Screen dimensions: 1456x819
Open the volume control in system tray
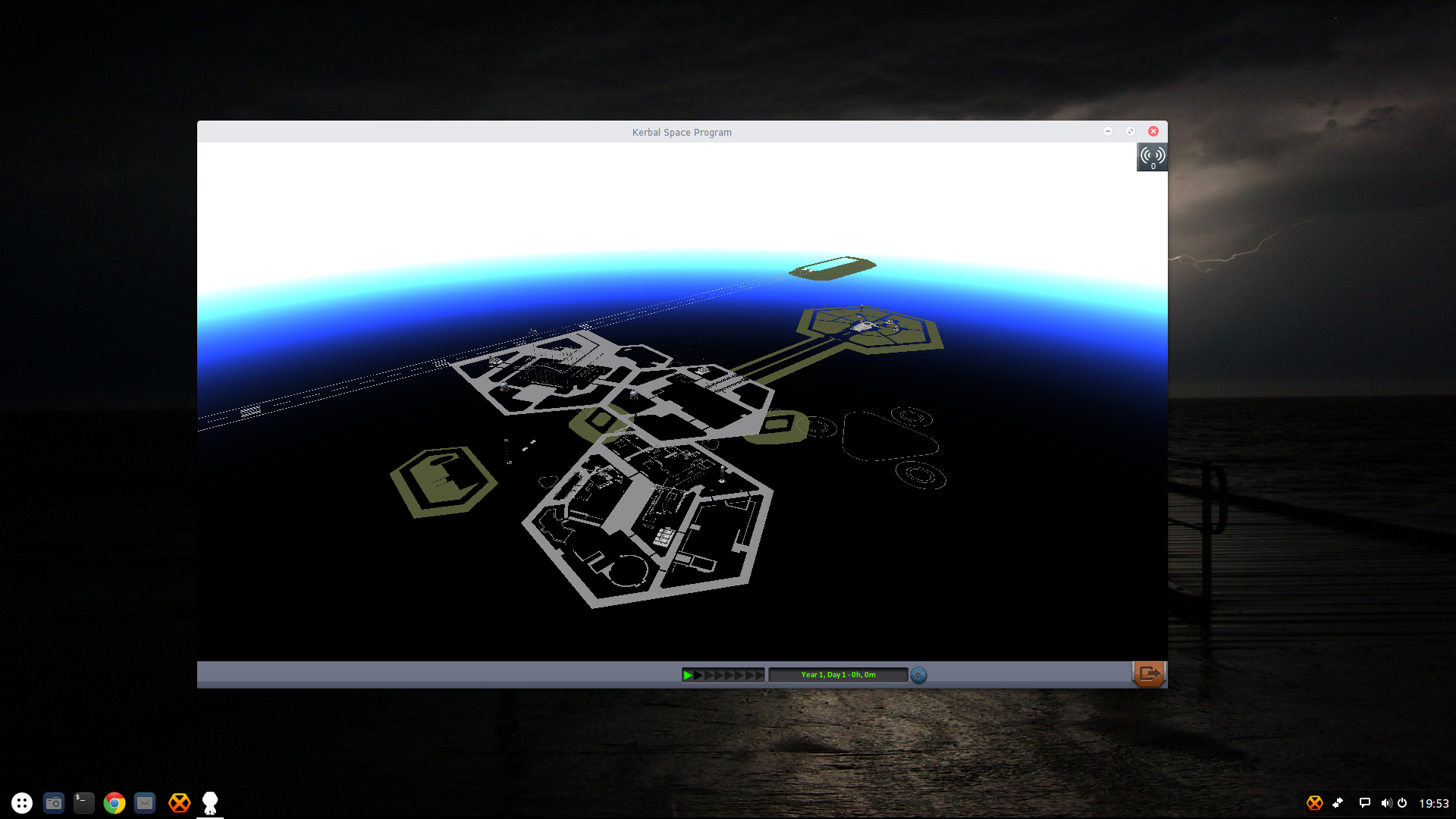coord(1385,803)
